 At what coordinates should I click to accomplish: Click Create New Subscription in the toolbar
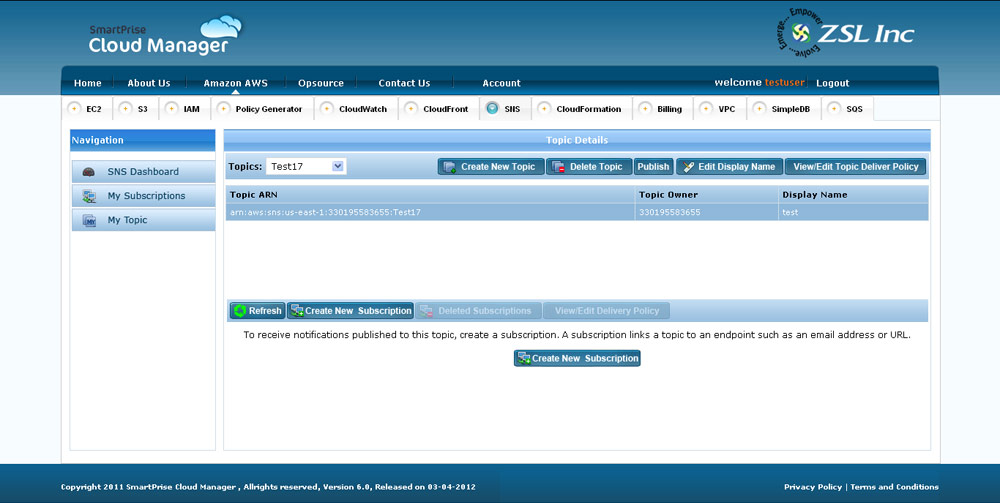point(350,310)
